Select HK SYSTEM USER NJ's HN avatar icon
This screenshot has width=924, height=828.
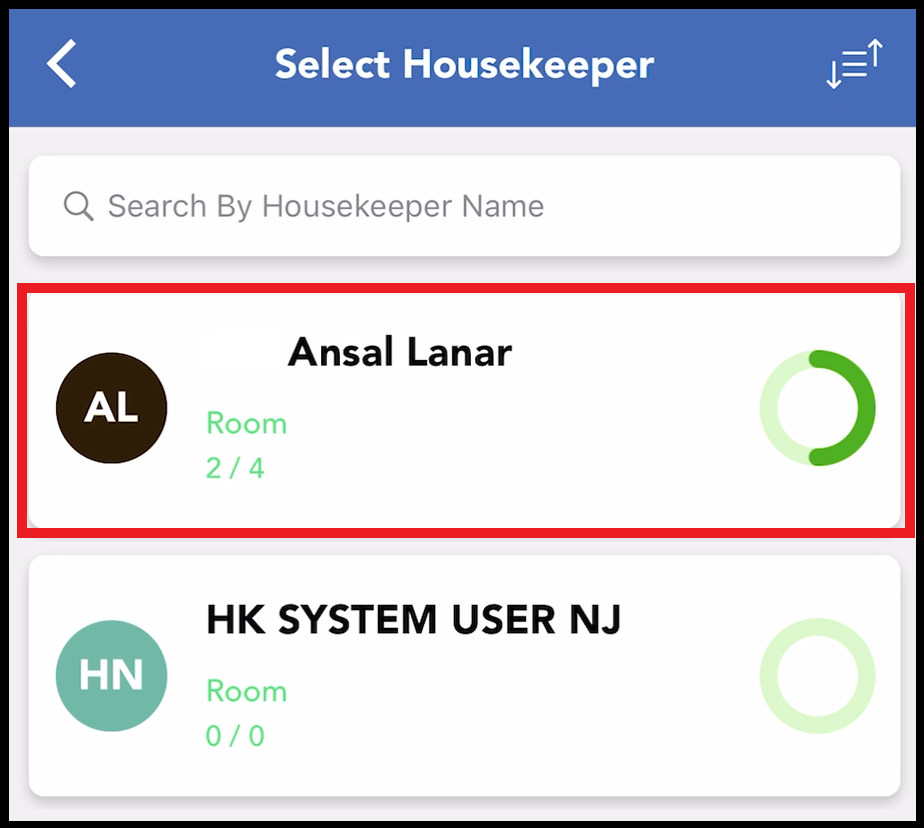(111, 675)
